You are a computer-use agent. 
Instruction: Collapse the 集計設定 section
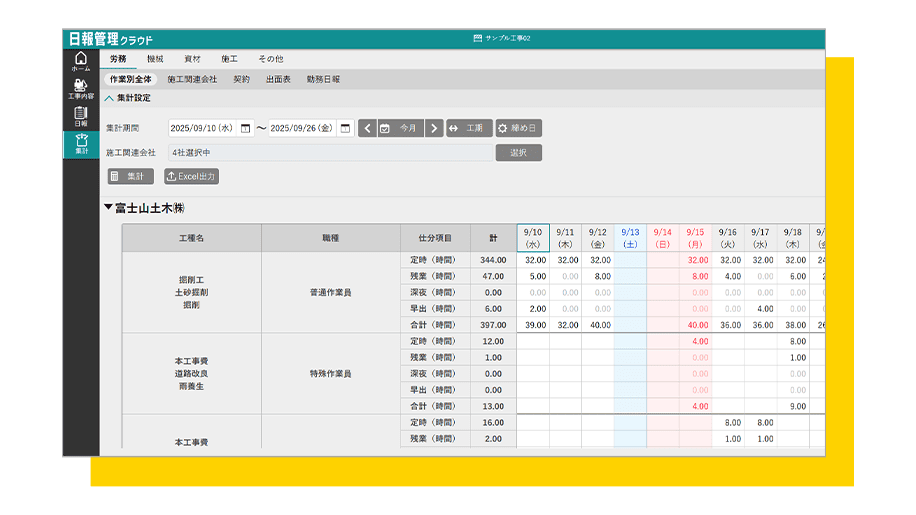point(128,98)
